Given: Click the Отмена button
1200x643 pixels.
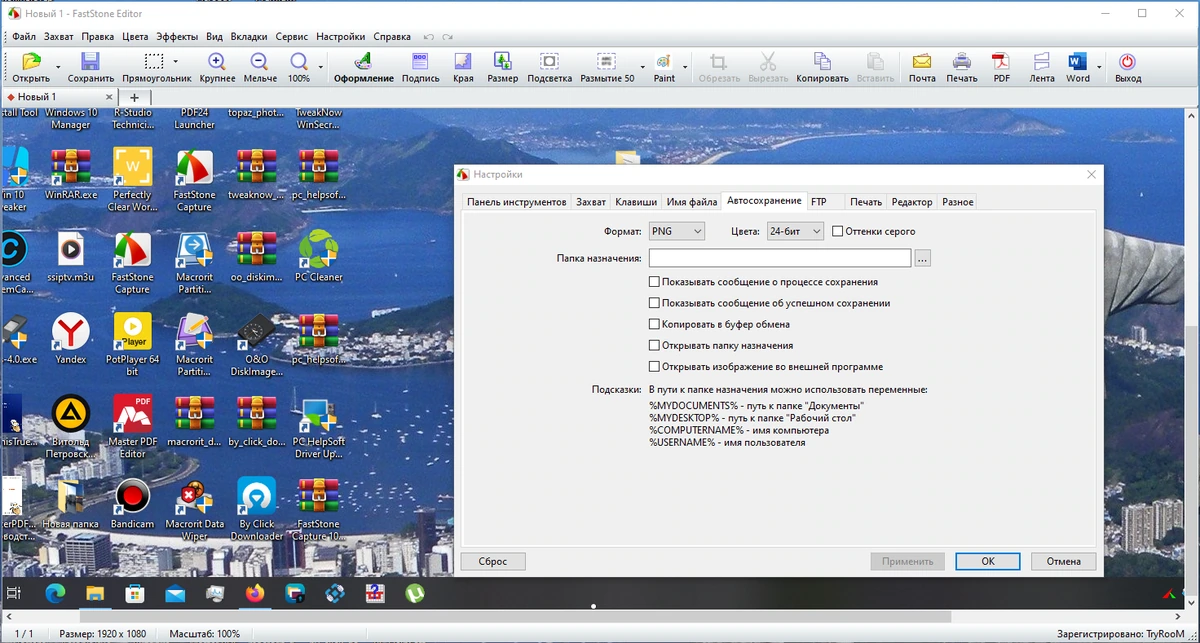Looking at the screenshot, I should (1064, 561).
